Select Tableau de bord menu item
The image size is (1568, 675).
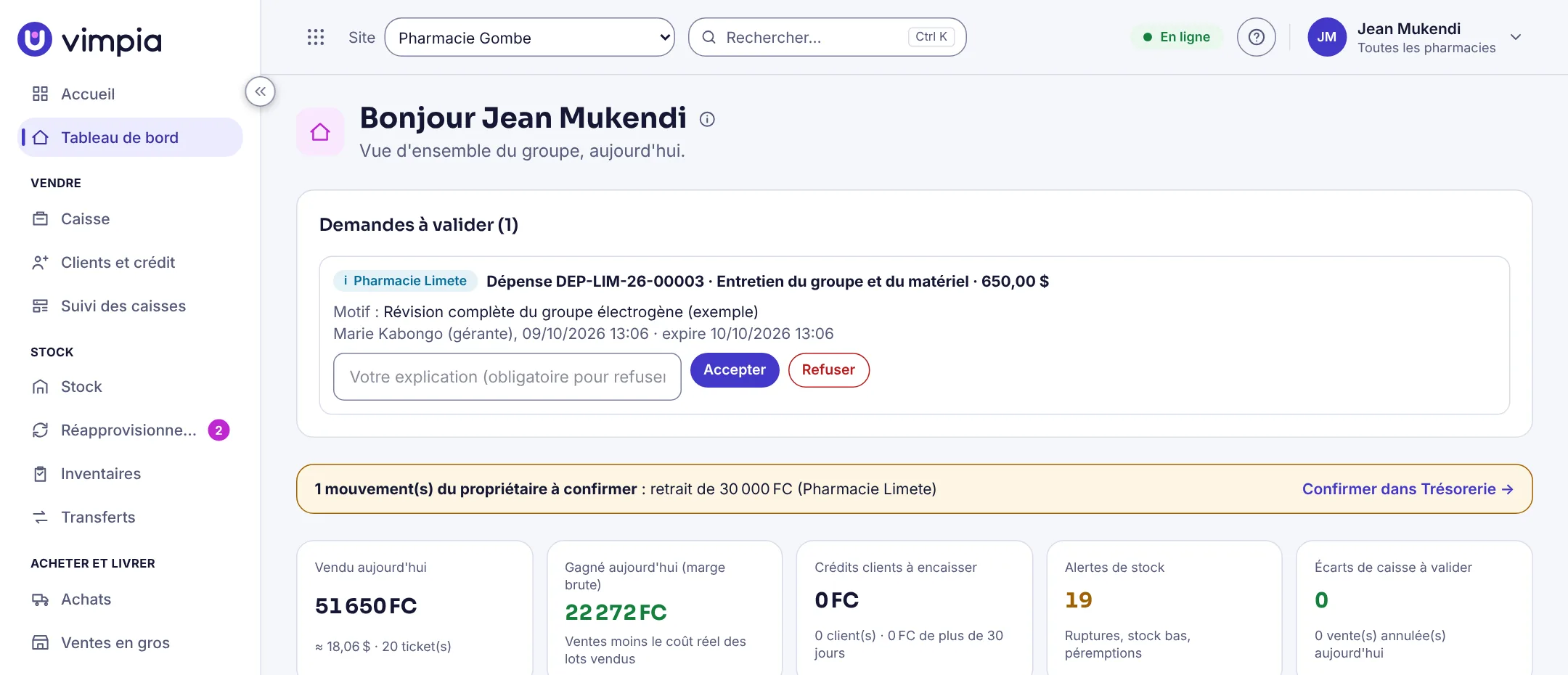coord(130,137)
